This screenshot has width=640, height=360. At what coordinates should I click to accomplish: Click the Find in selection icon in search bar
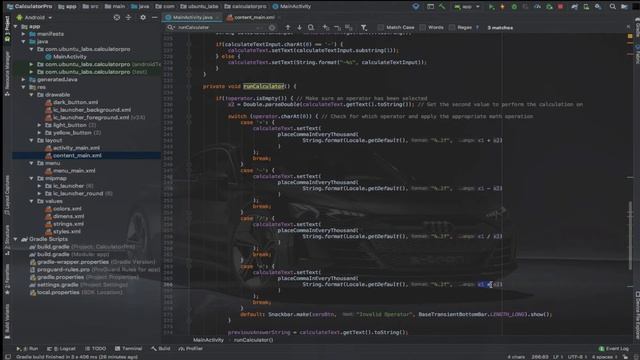(311, 27)
